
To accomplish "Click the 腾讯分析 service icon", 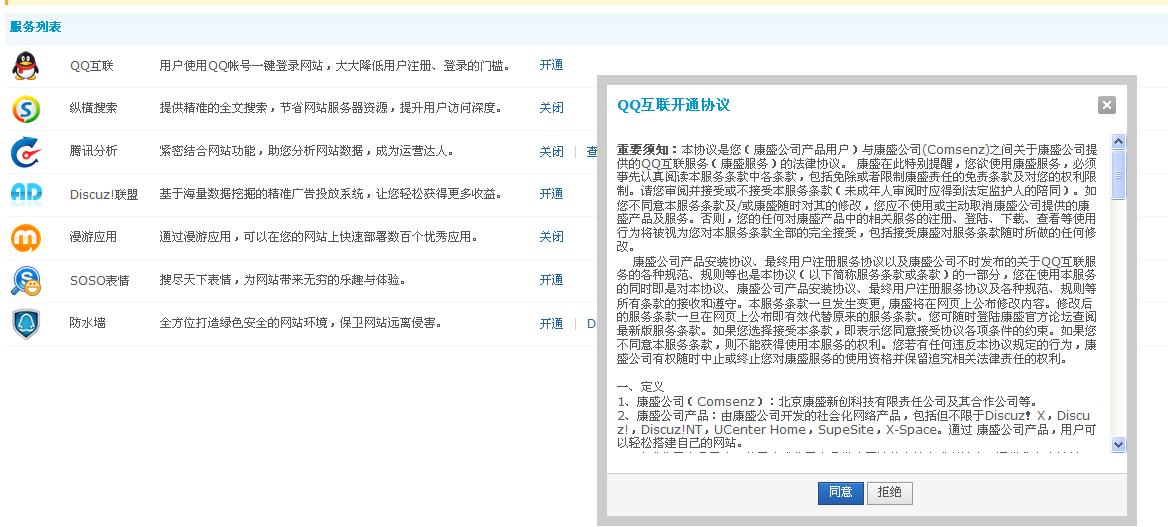I will click(x=26, y=151).
